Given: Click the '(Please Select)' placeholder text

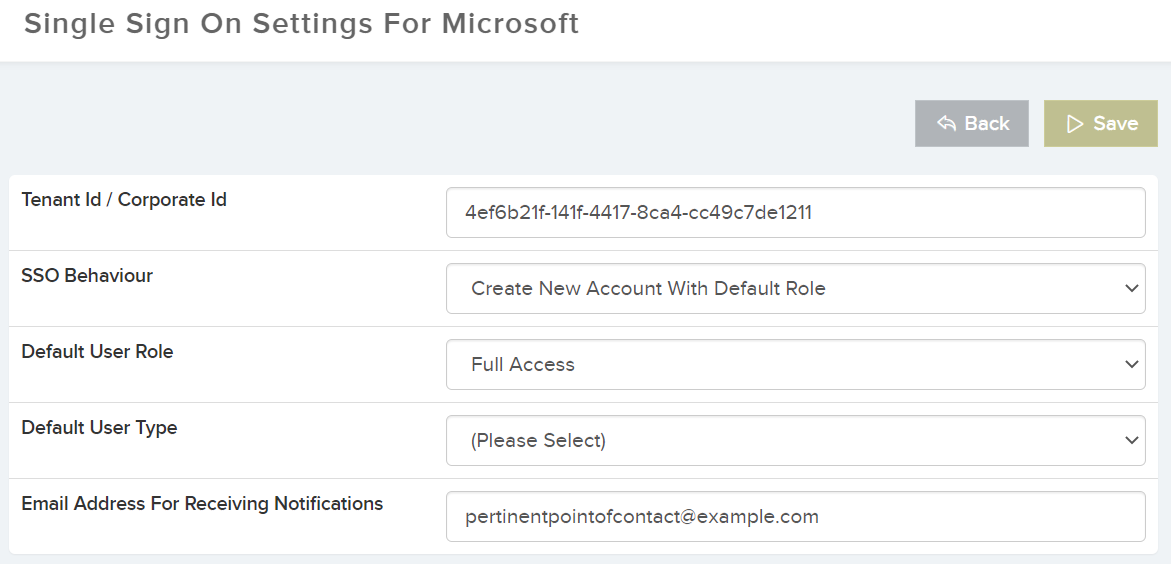Looking at the screenshot, I should coord(538,441).
